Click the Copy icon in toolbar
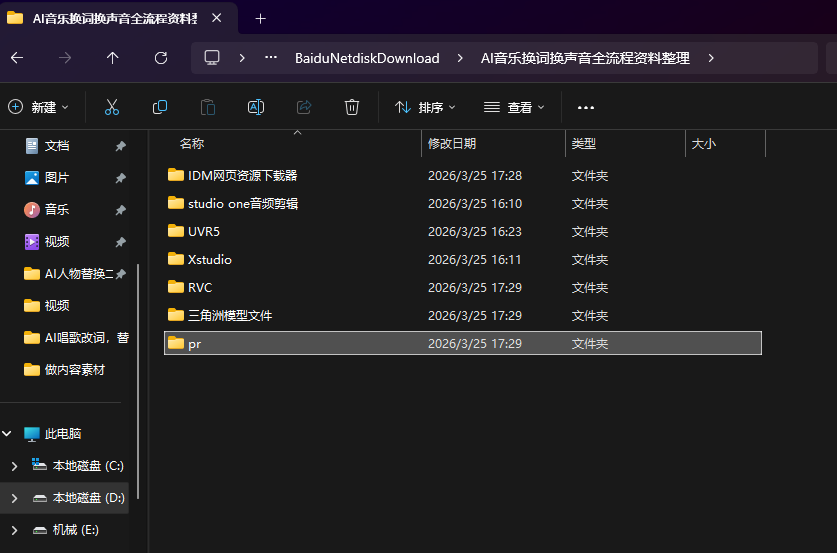The width and height of the screenshot is (837, 553). point(160,107)
